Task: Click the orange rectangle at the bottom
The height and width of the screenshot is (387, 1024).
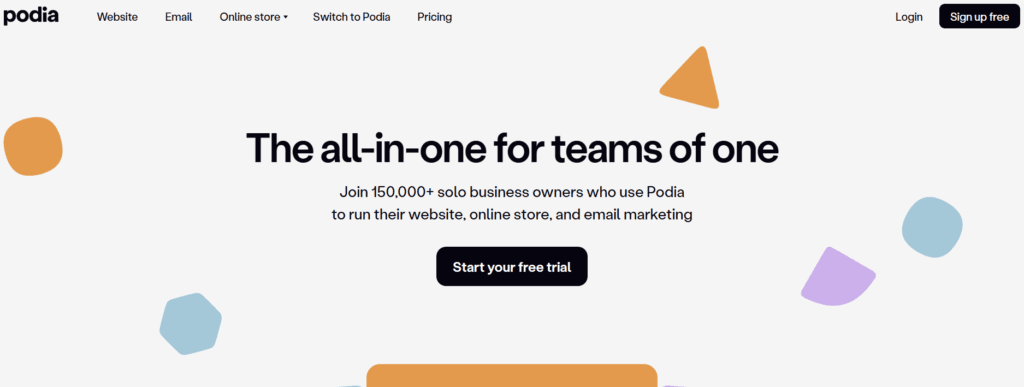Action: coord(511,375)
